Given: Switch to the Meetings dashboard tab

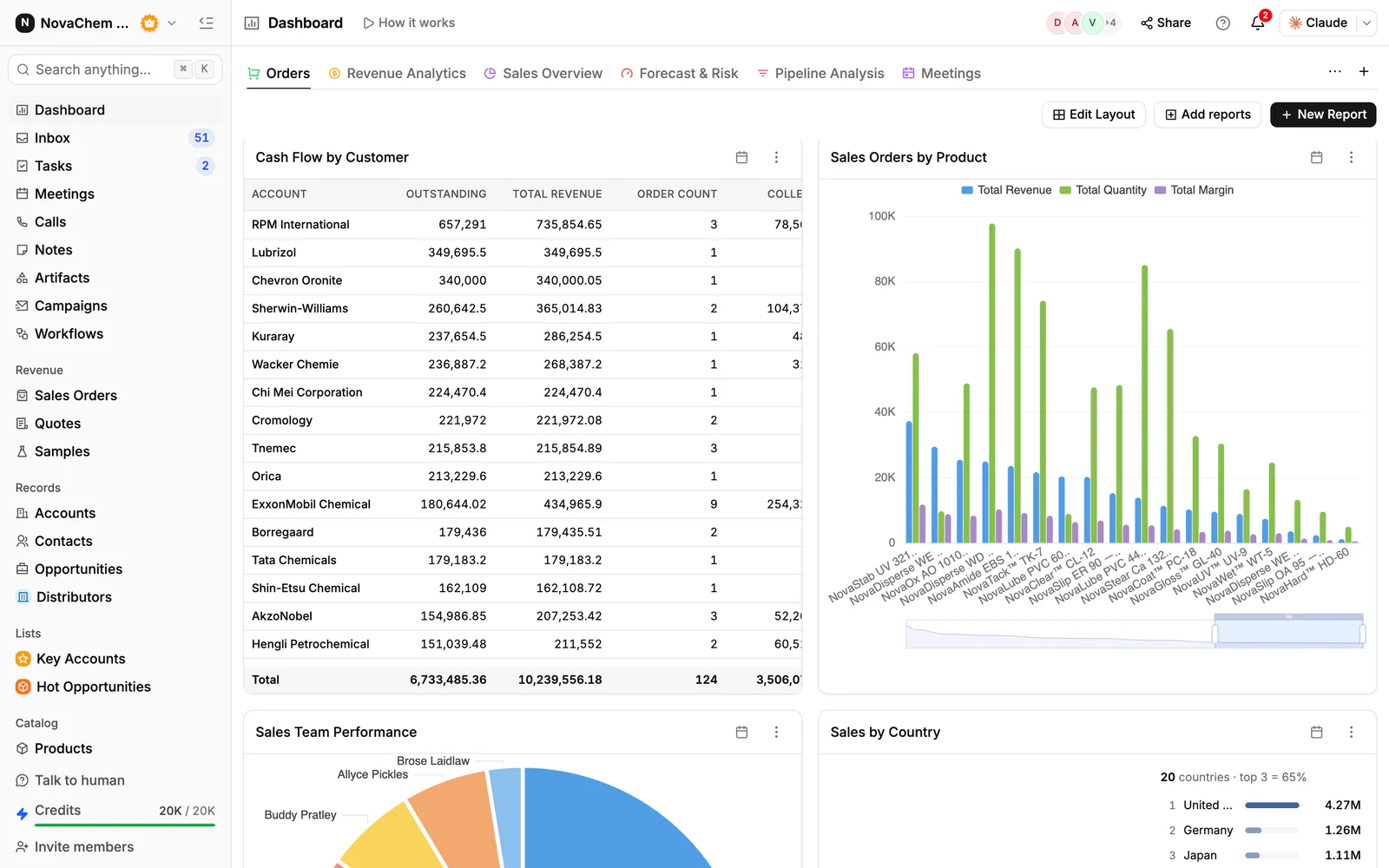Looking at the screenshot, I should [941, 74].
